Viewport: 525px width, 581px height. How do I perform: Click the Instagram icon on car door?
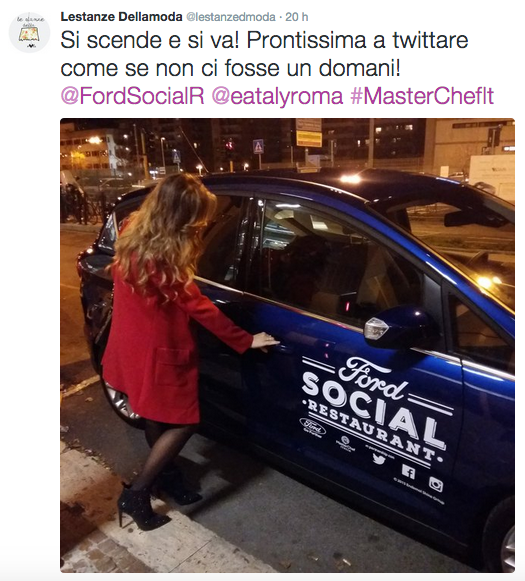436,484
